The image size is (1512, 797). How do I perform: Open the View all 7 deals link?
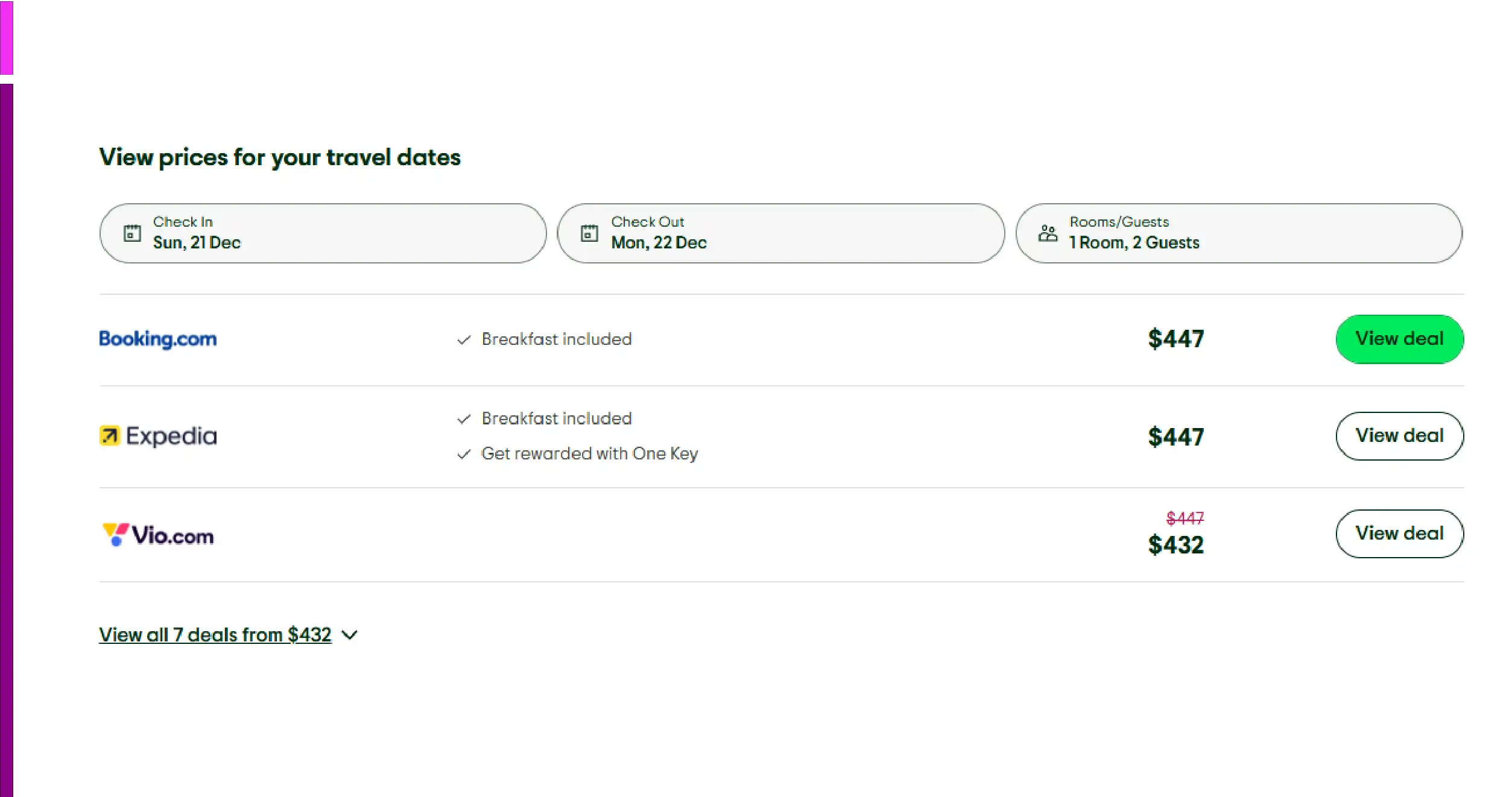pos(215,635)
